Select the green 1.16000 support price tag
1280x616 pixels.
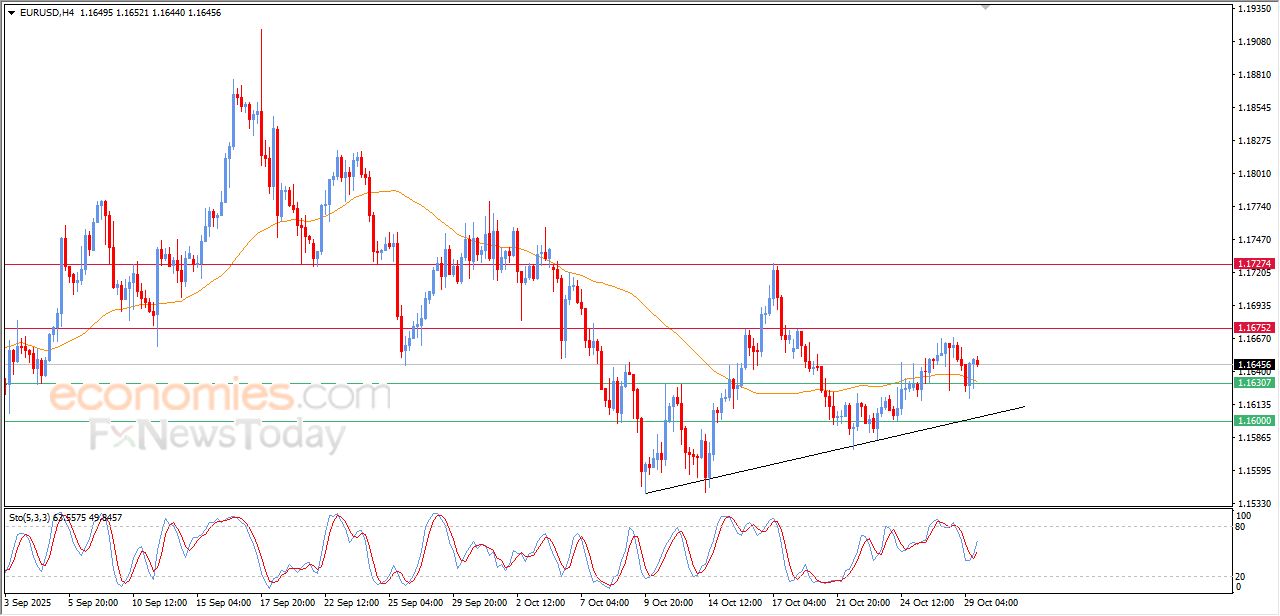1254,421
